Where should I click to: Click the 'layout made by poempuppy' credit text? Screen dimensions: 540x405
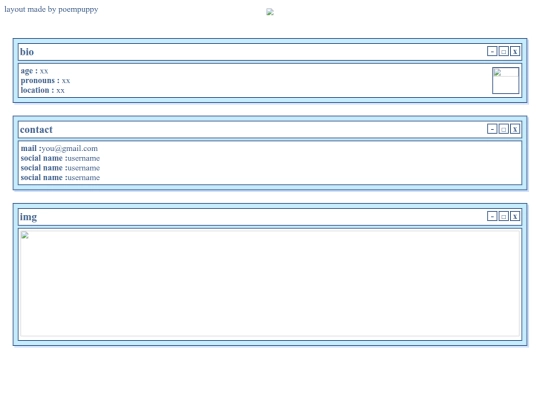coord(51,9)
